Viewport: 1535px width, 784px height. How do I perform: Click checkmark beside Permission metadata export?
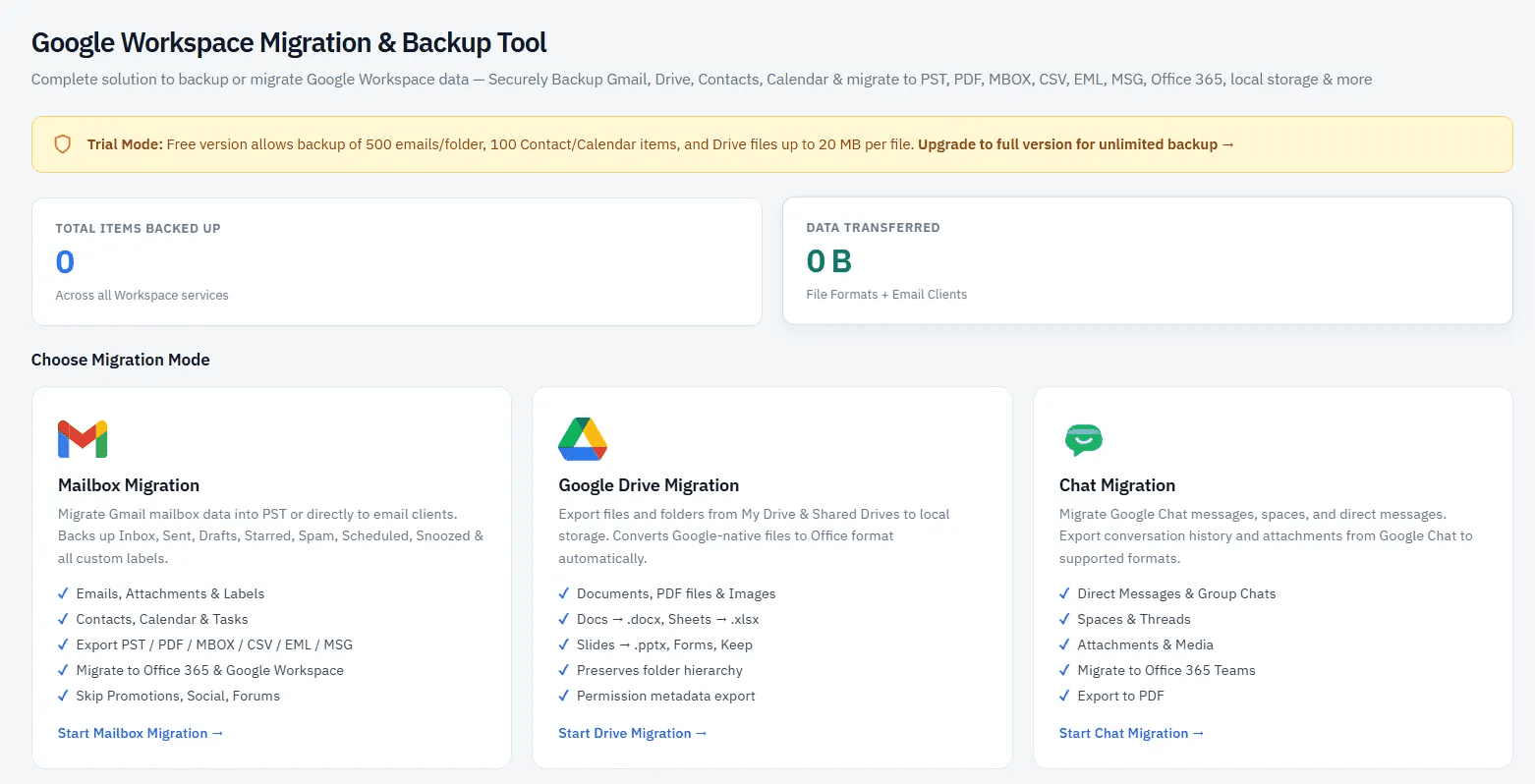pyautogui.click(x=564, y=696)
